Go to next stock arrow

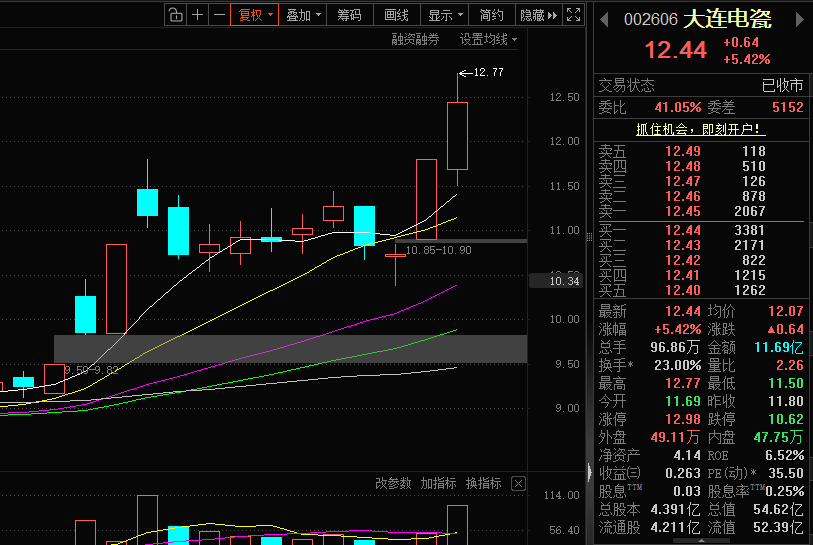coord(799,20)
